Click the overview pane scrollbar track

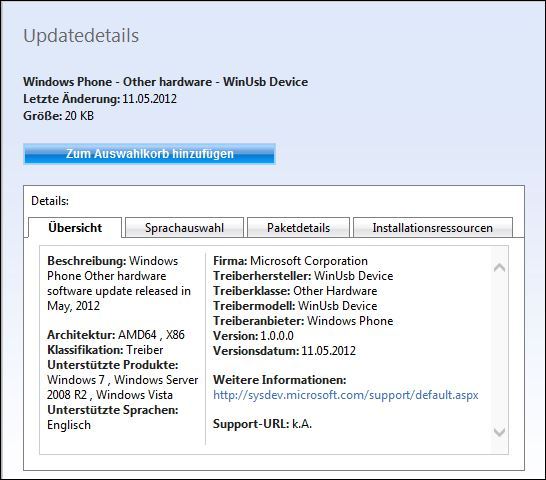(499, 350)
